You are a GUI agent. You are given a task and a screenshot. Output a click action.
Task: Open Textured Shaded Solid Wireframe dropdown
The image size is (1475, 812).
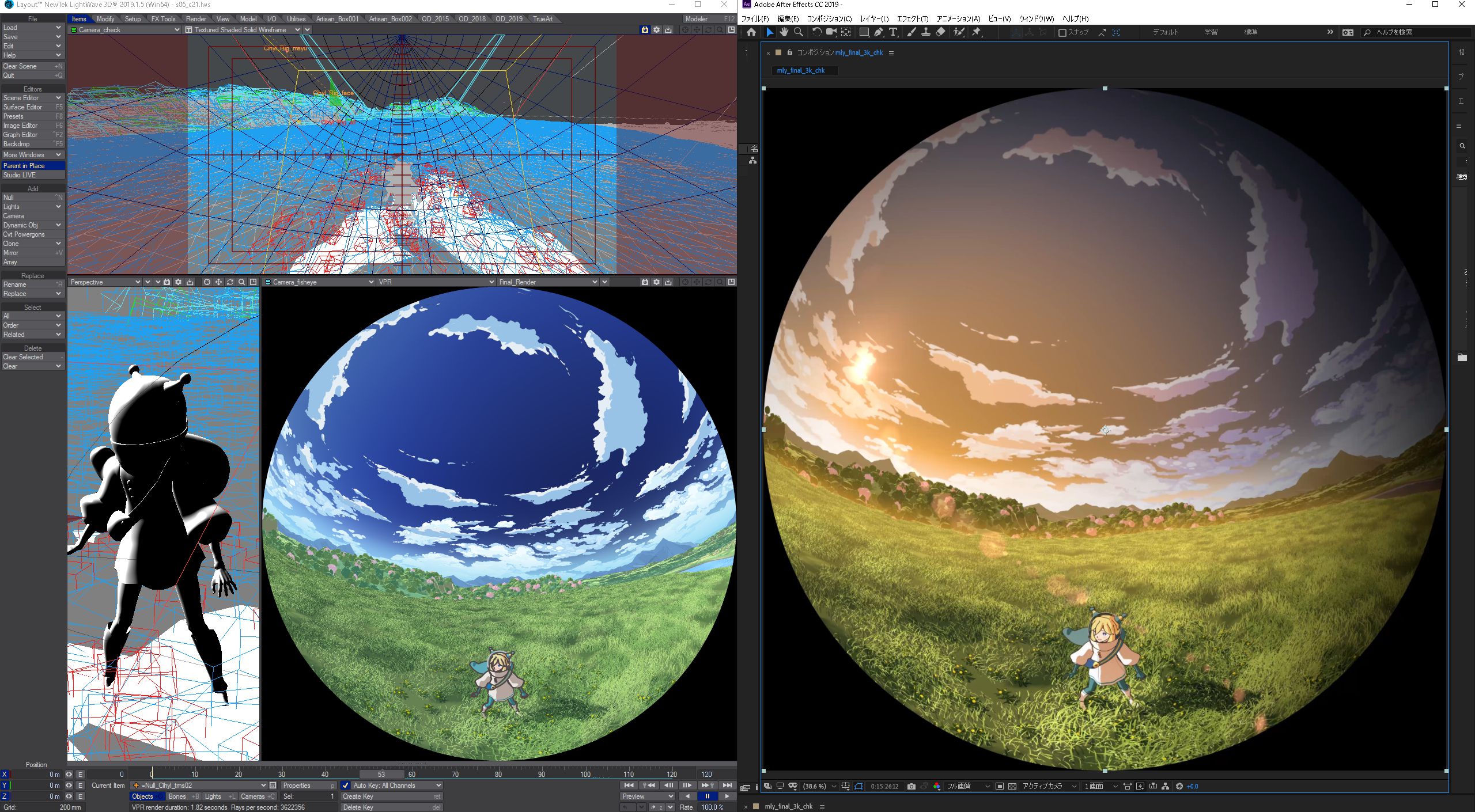pyautogui.click(x=243, y=30)
